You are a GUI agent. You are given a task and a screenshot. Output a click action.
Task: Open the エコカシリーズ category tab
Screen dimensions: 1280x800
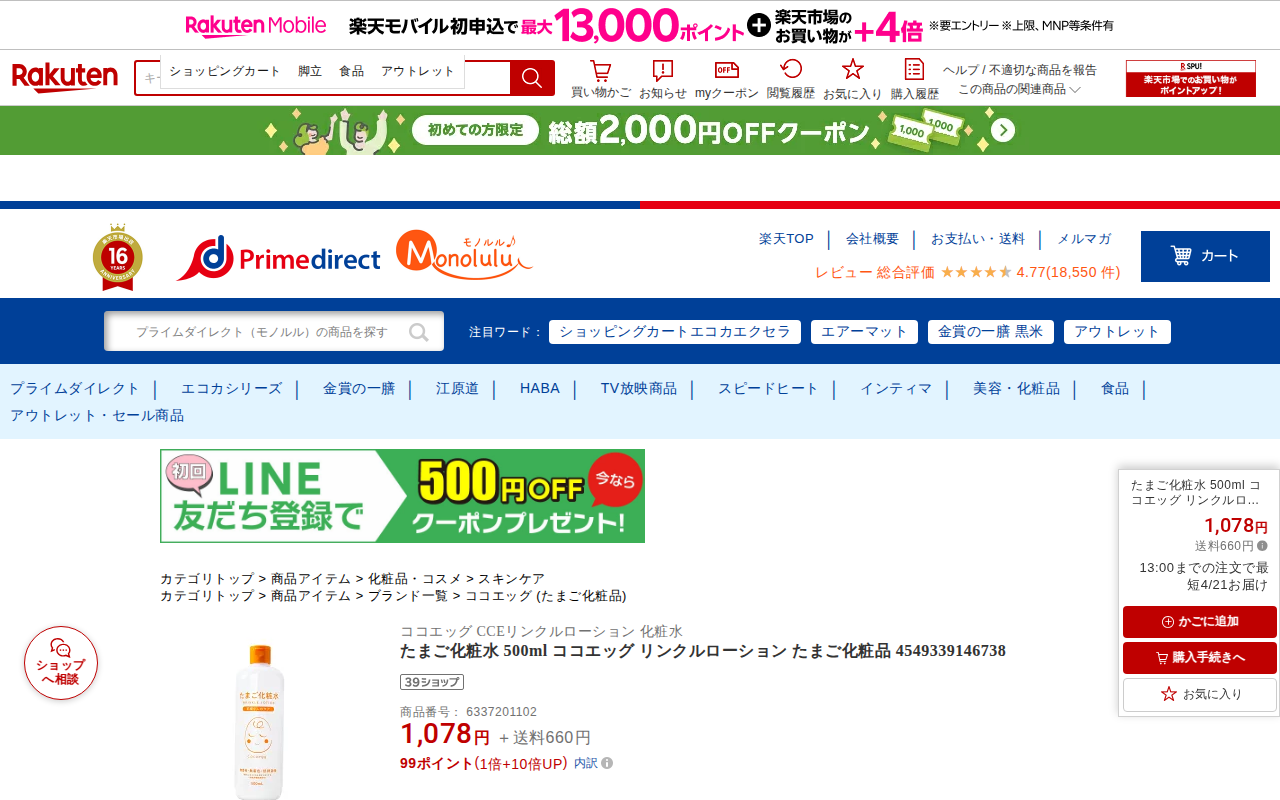[x=231, y=389]
